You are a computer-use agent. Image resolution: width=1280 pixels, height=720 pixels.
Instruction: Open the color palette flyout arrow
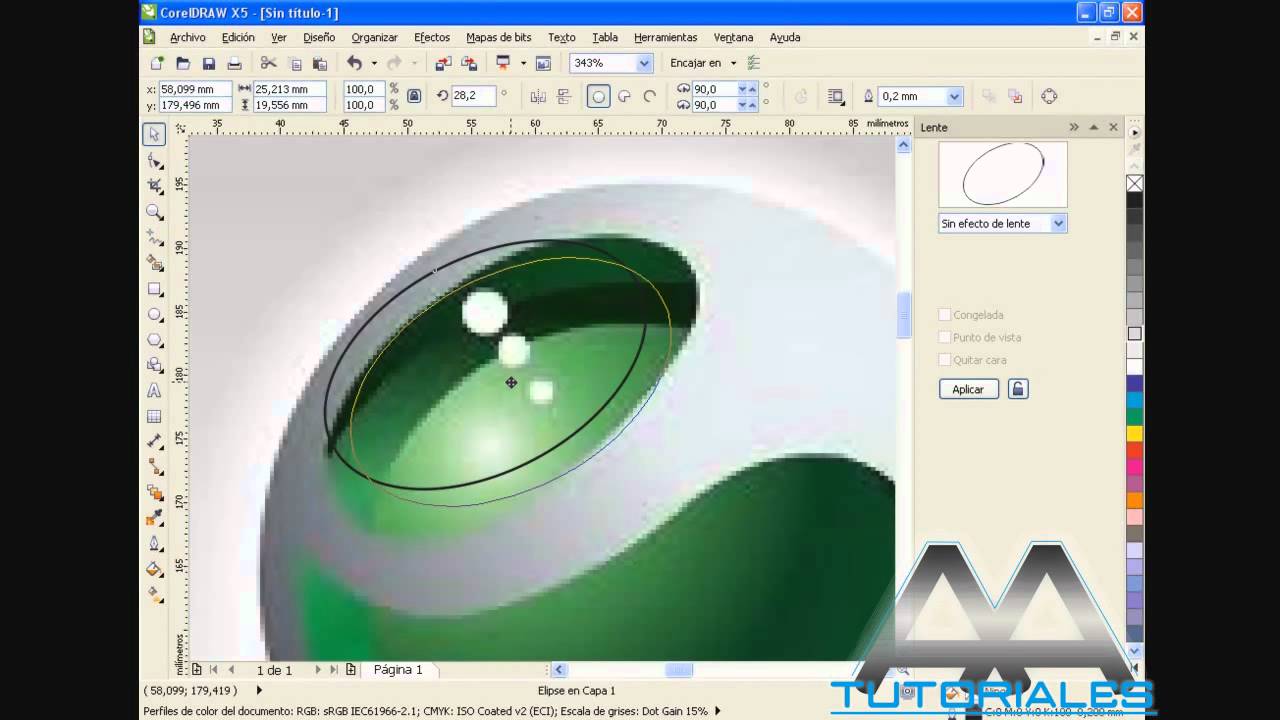(1135, 132)
